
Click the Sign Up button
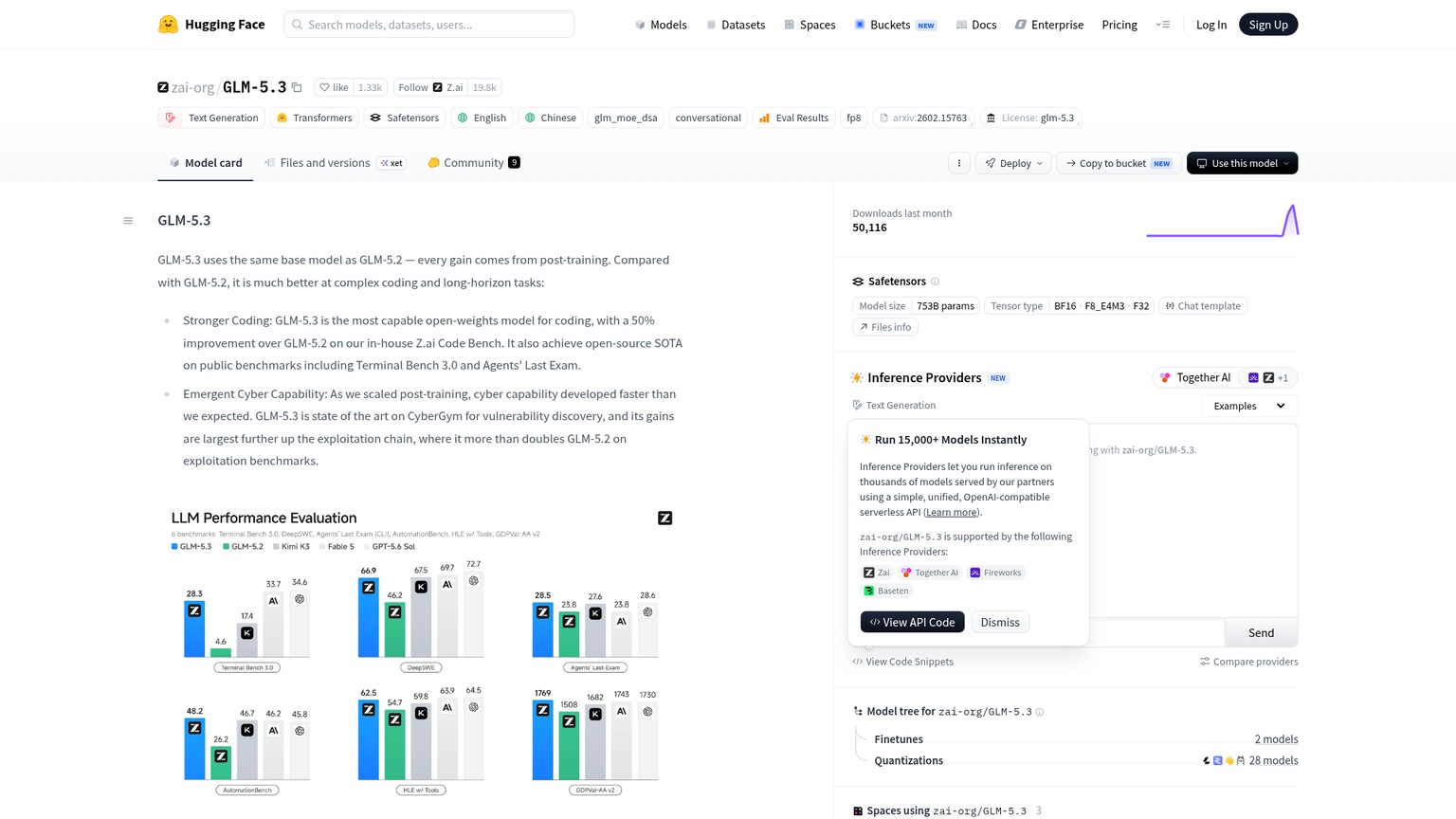1268,25
